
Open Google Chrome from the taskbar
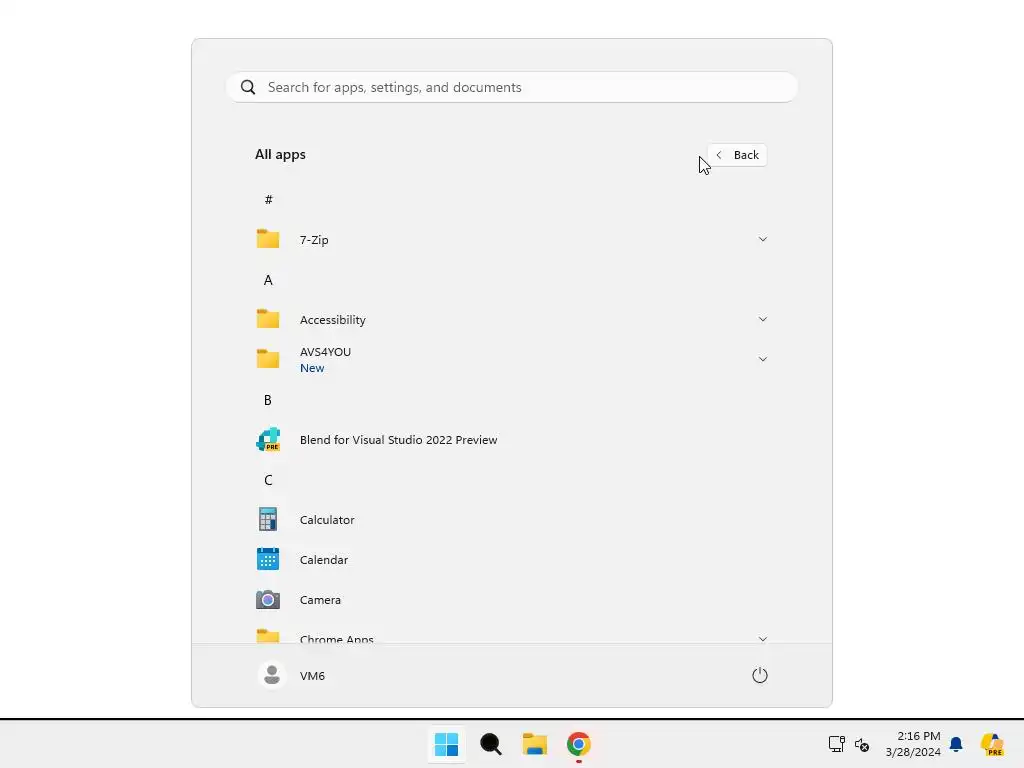(579, 744)
